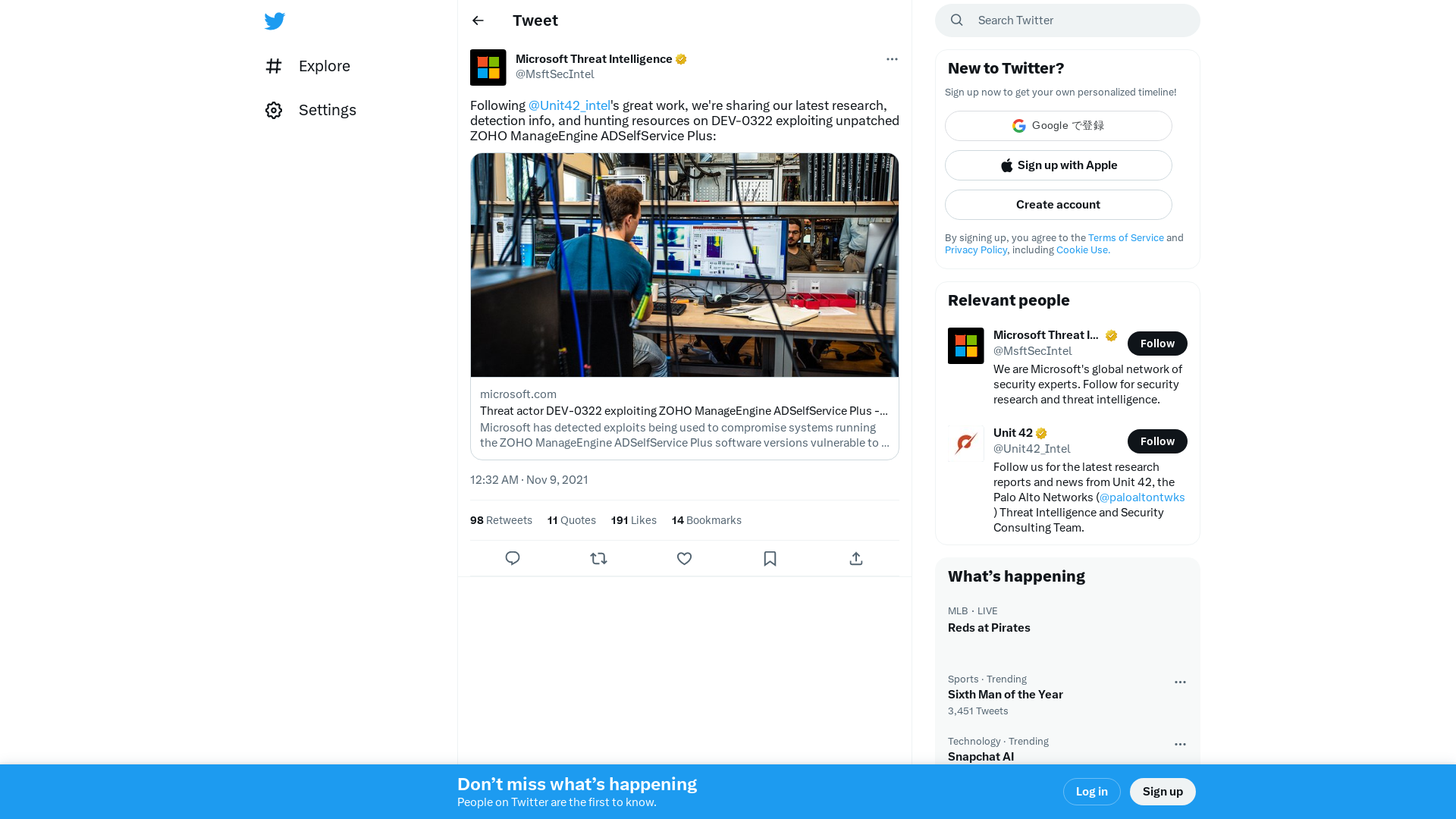Viewport: 1456px width, 819px height.
Task: Click the @Unit42_Intel handle in Relevant people
Action: click(x=1031, y=449)
